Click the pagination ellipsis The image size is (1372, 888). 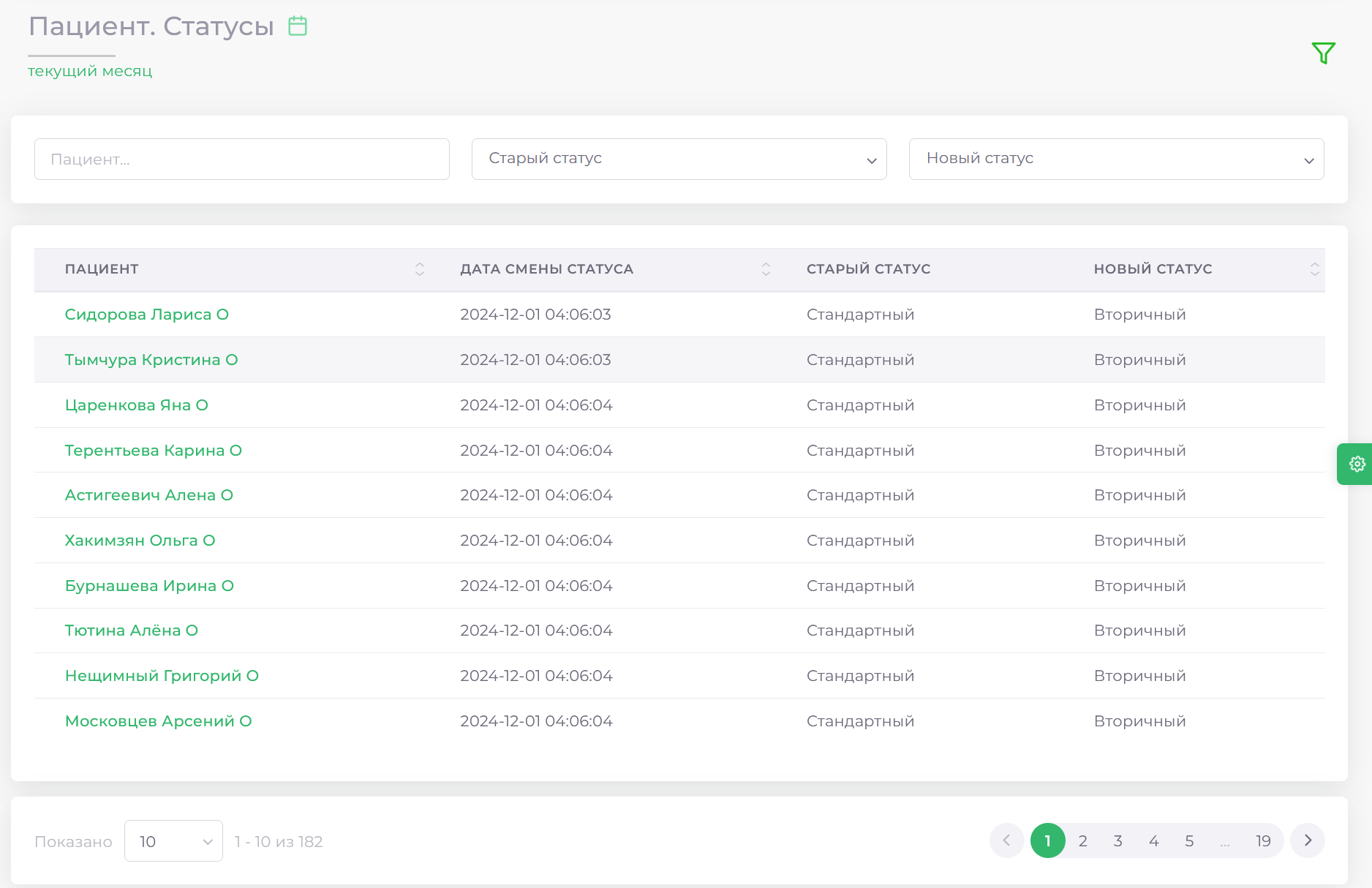point(1225,843)
